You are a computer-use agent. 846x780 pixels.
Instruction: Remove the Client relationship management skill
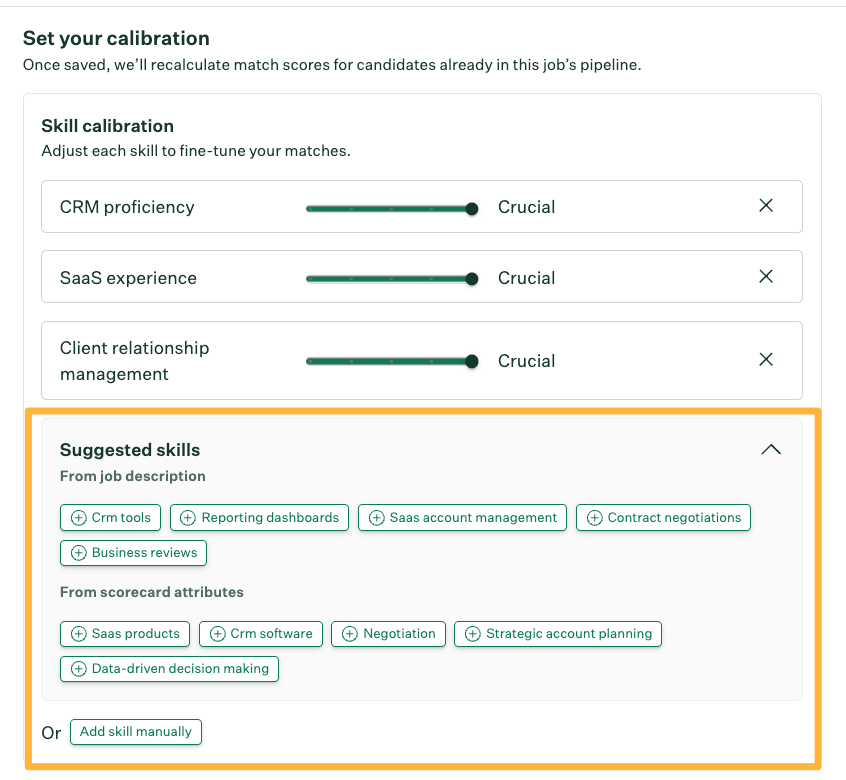pos(766,358)
